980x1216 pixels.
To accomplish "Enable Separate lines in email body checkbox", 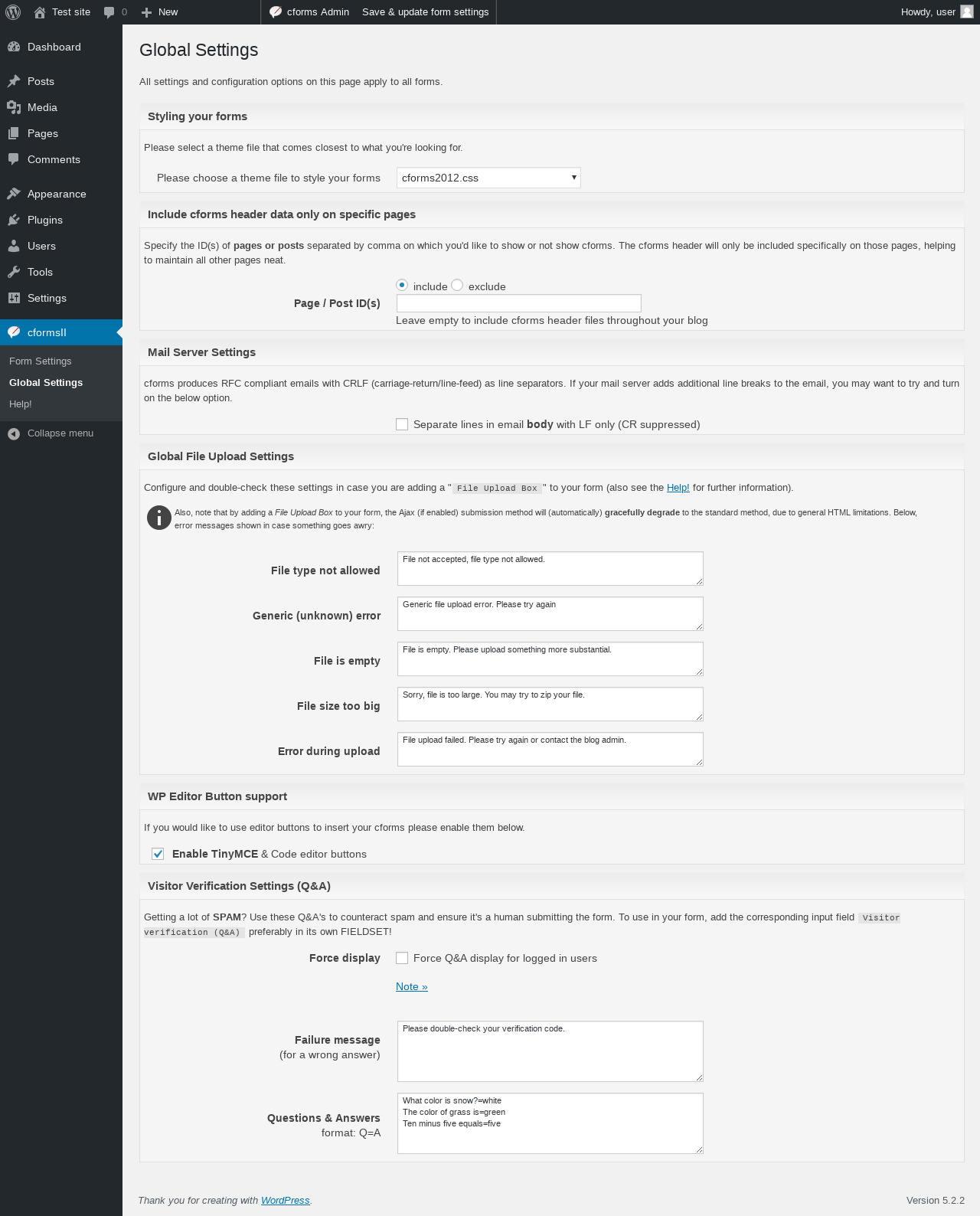I will coord(402,424).
